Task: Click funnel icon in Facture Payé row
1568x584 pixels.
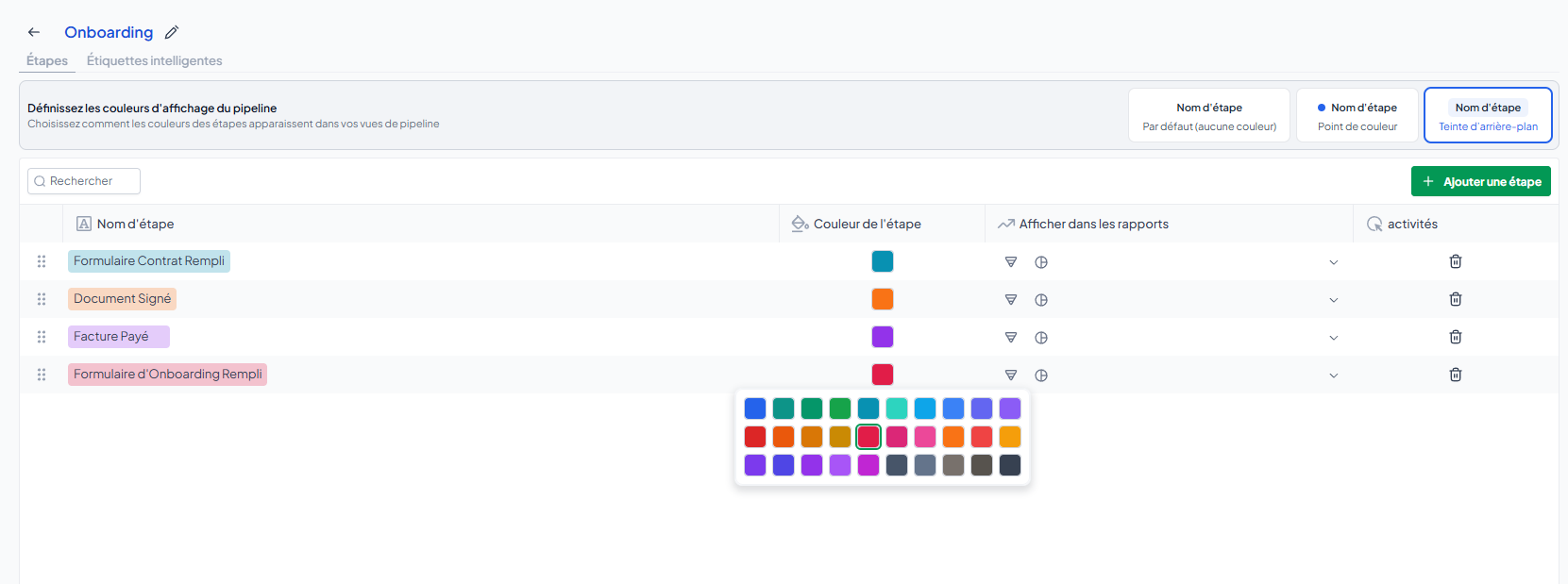Action: click(1011, 338)
